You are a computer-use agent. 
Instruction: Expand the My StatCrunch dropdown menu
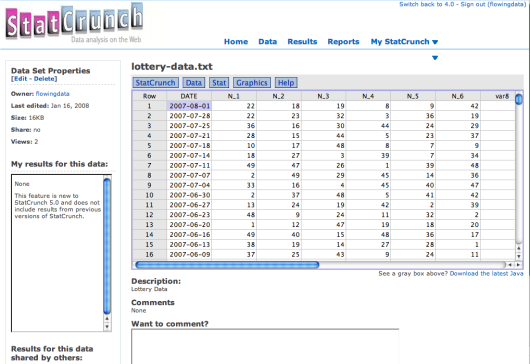pos(404,42)
